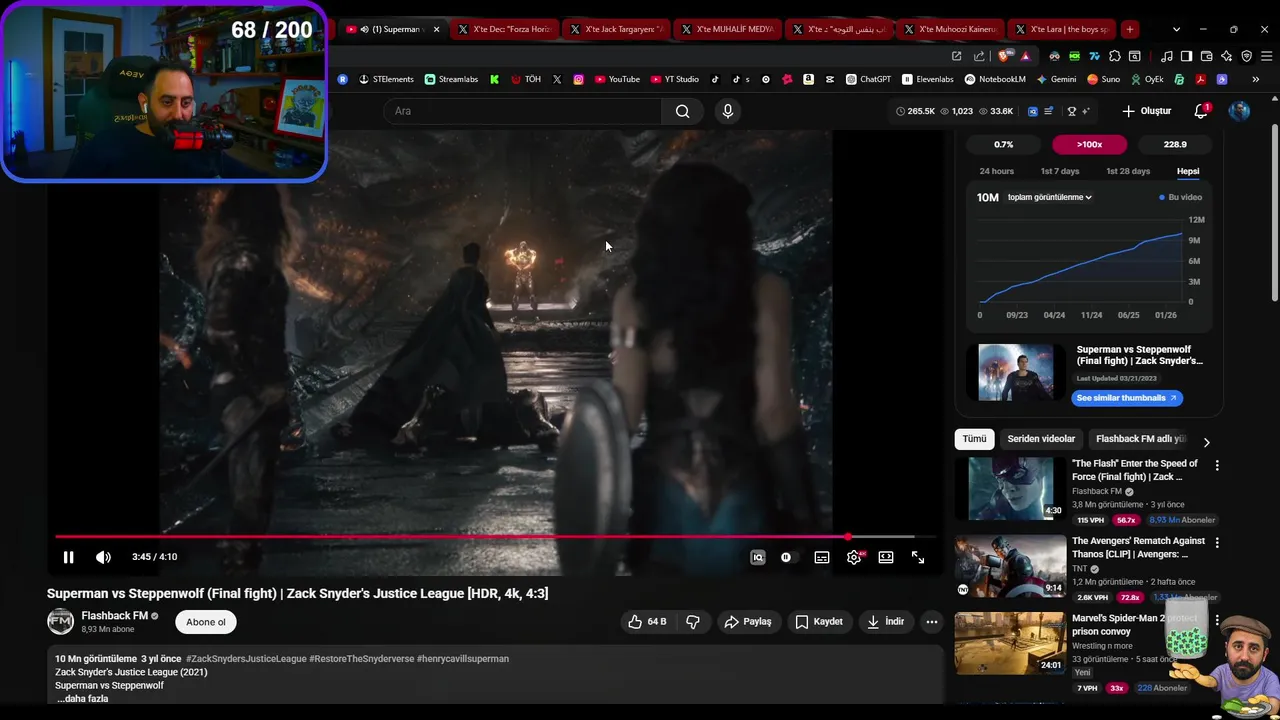Like the video (64 B)
1280x720 pixels.
[647, 622]
